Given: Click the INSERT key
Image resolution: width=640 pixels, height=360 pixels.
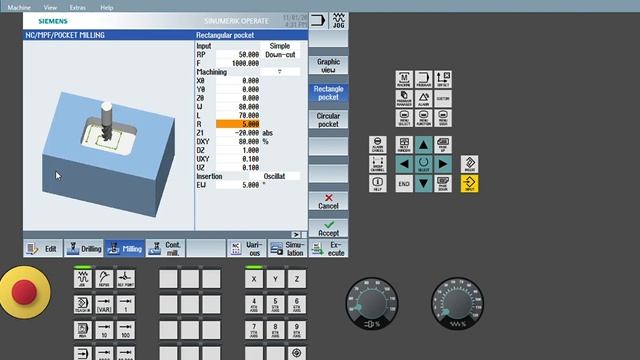Looking at the screenshot, I should (x=469, y=164).
